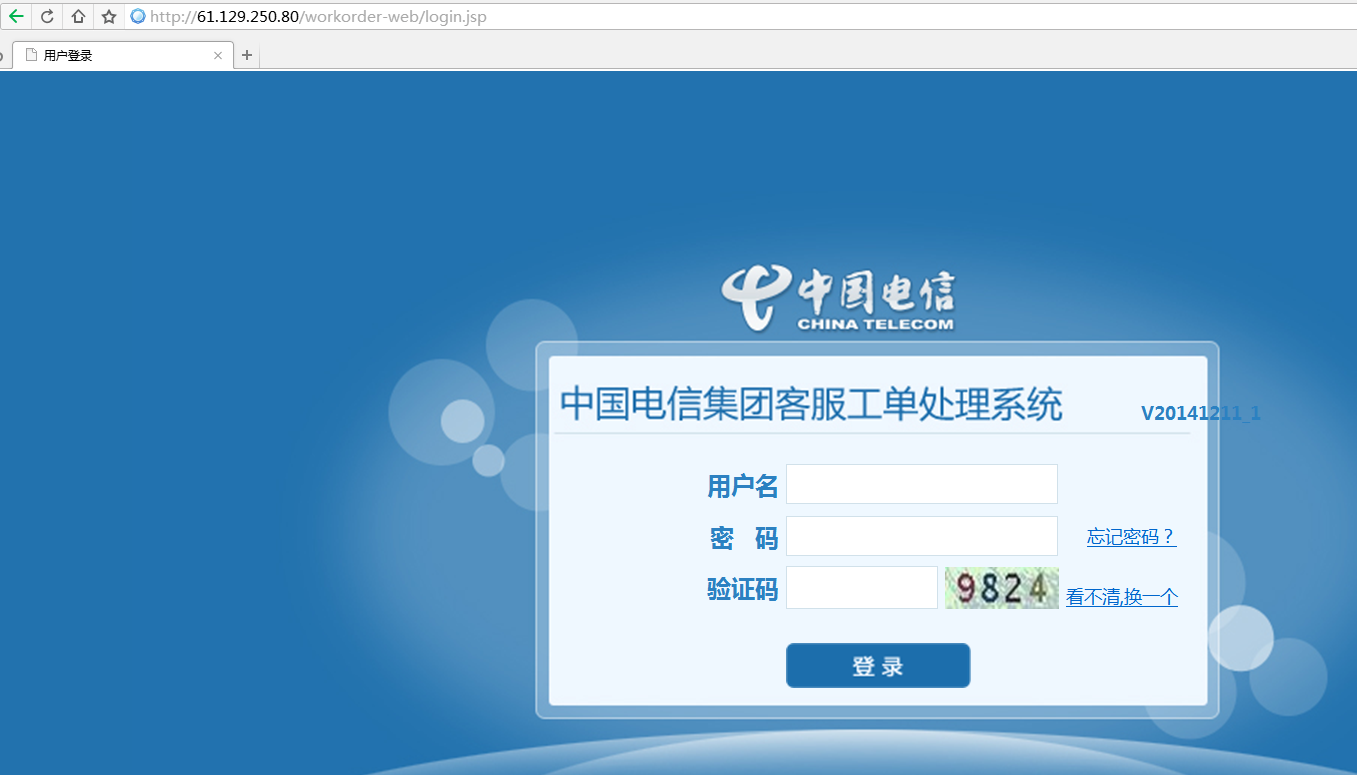Reload the page with the refresh icon
The width and height of the screenshot is (1357, 775).
click(47, 16)
